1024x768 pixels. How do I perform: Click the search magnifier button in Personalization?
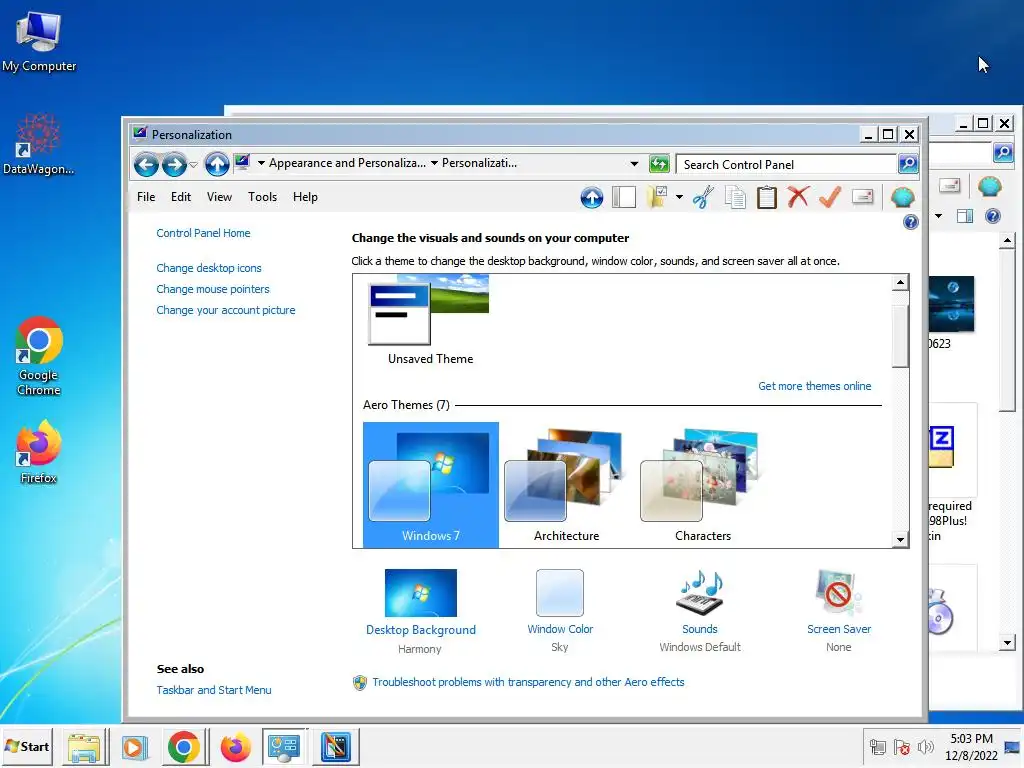[x=908, y=164]
